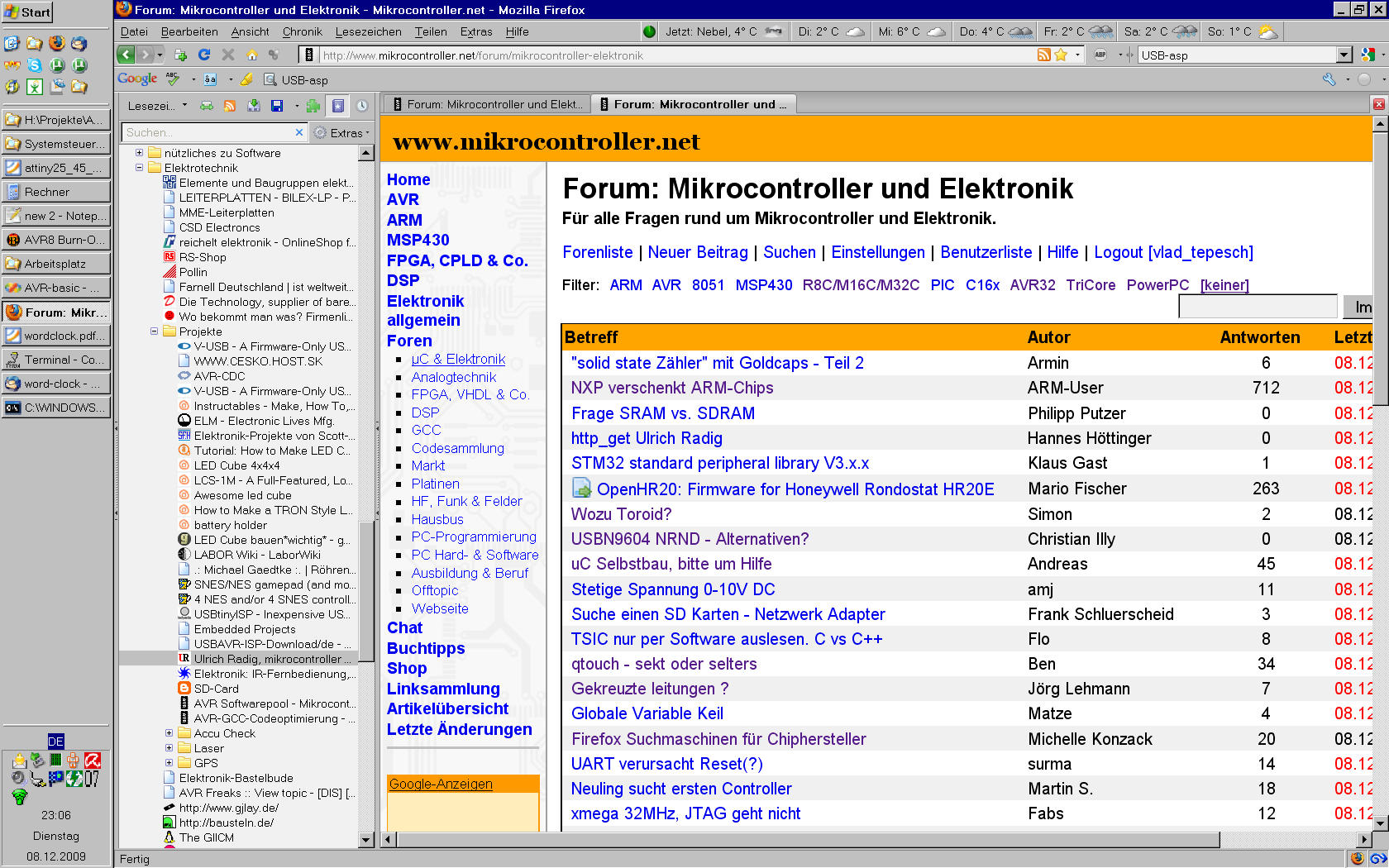The width and height of the screenshot is (1389, 868).
Task: Open the Forenliste link
Action: (x=598, y=252)
